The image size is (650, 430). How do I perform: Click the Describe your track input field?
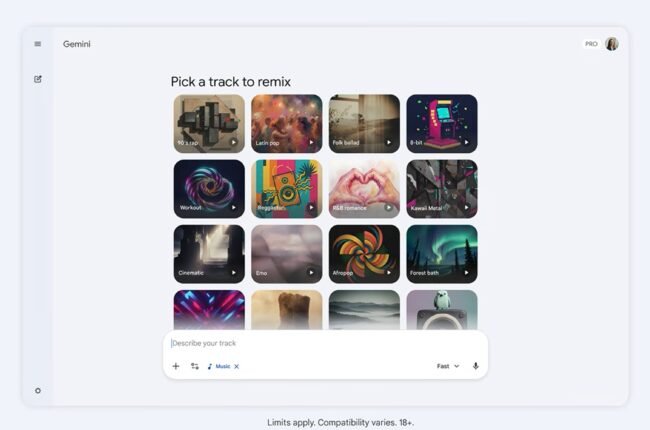(325, 343)
